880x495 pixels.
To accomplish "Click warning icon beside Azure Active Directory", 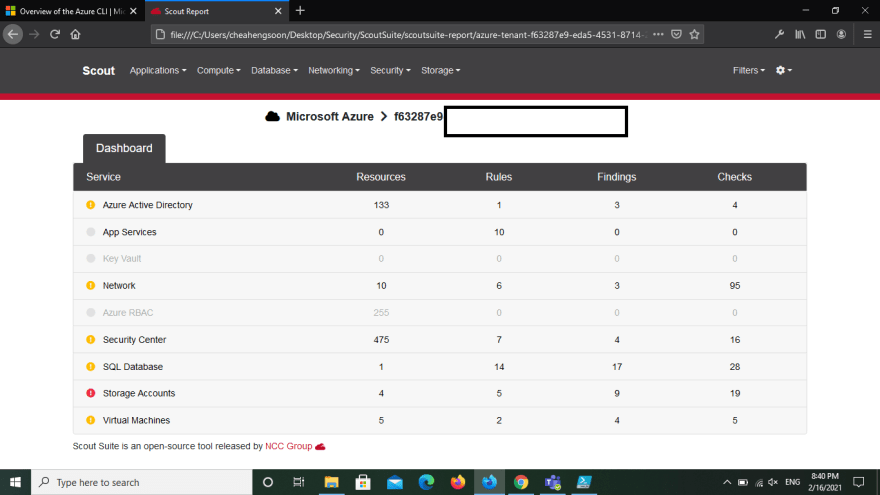I will 90,205.
